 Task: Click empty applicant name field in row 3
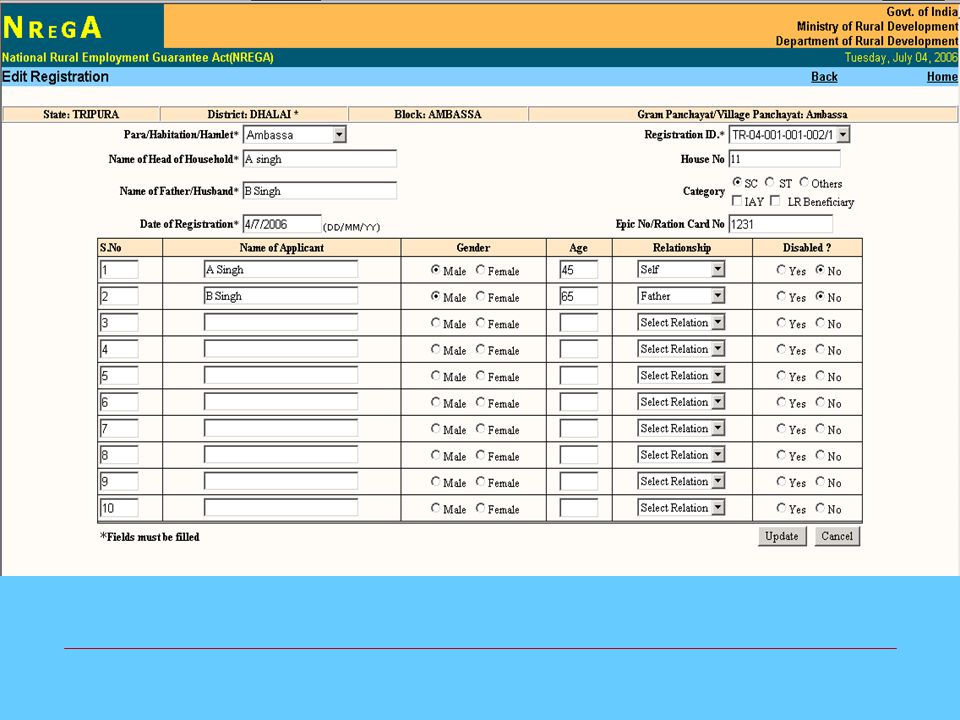coord(281,323)
